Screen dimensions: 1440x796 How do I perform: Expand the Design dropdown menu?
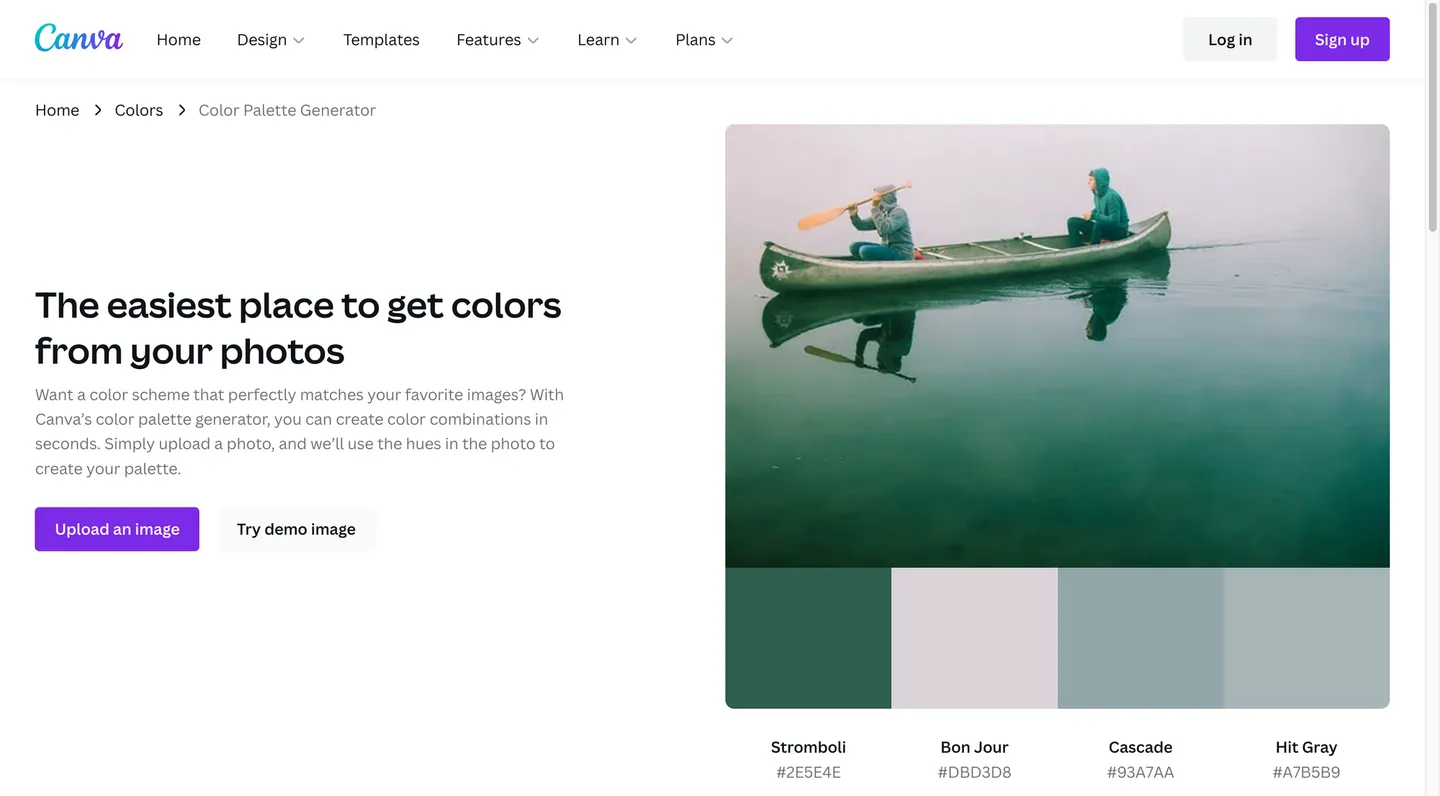(x=270, y=40)
